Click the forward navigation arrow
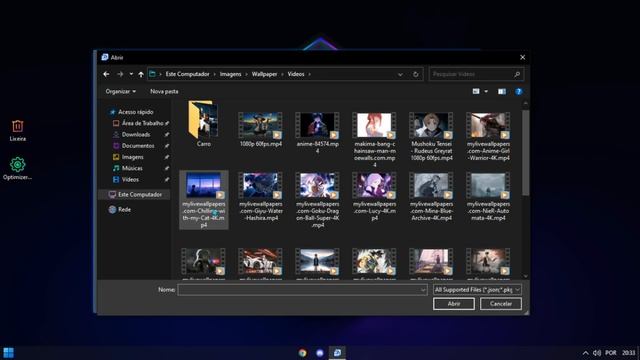Viewport: 640px width, 360px height. (x=120, y=74)
